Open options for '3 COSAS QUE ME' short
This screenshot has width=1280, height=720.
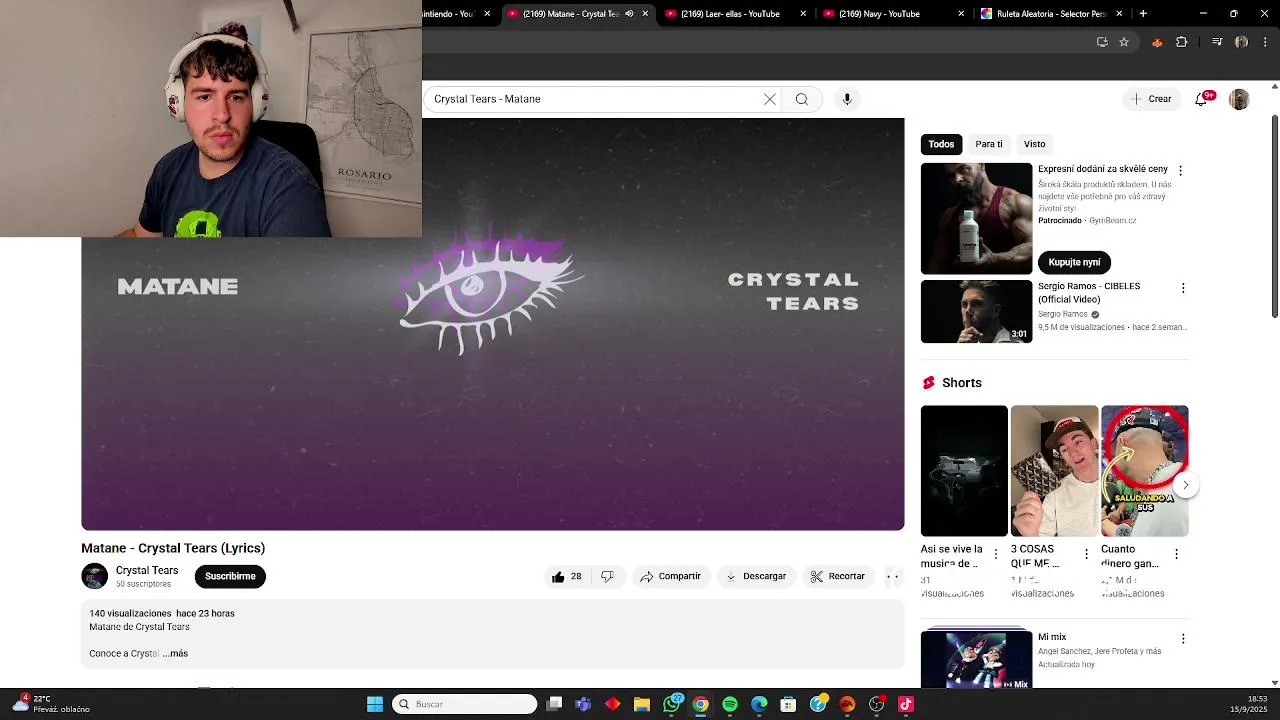(1086, 554)
